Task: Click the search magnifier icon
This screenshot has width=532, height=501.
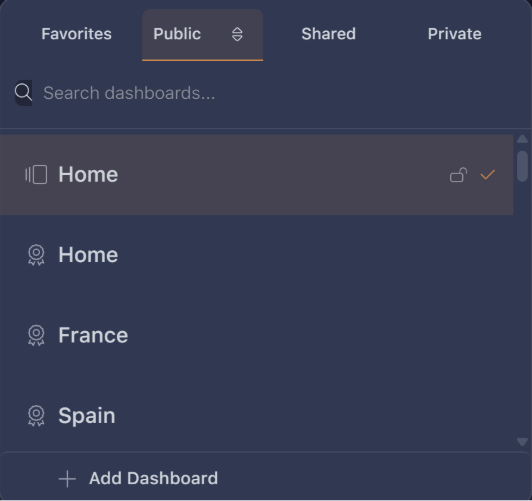Action: click(x=23, y=93)
